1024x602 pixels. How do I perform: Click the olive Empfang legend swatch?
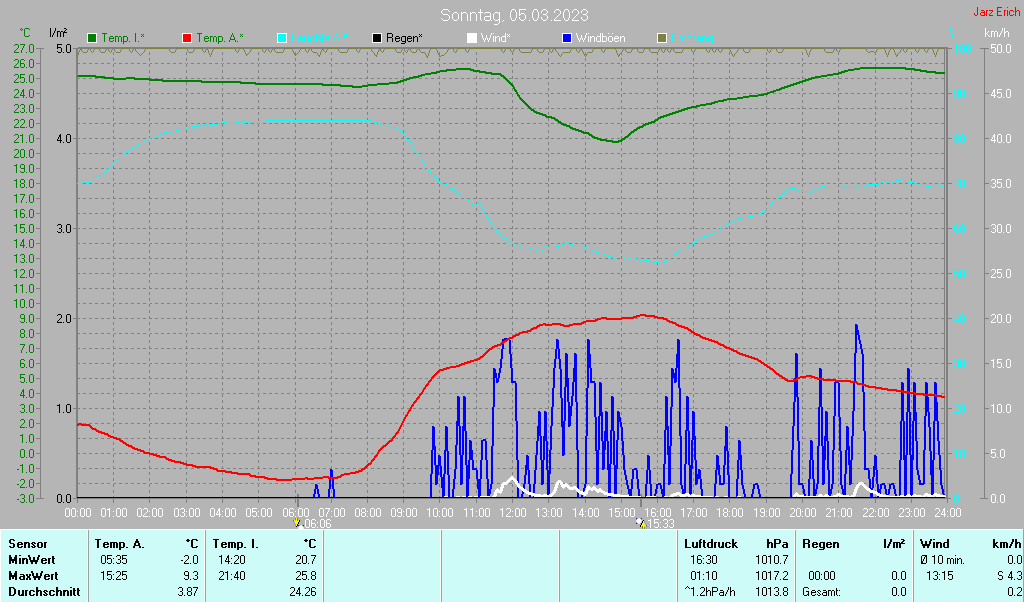tap(662, 39)
